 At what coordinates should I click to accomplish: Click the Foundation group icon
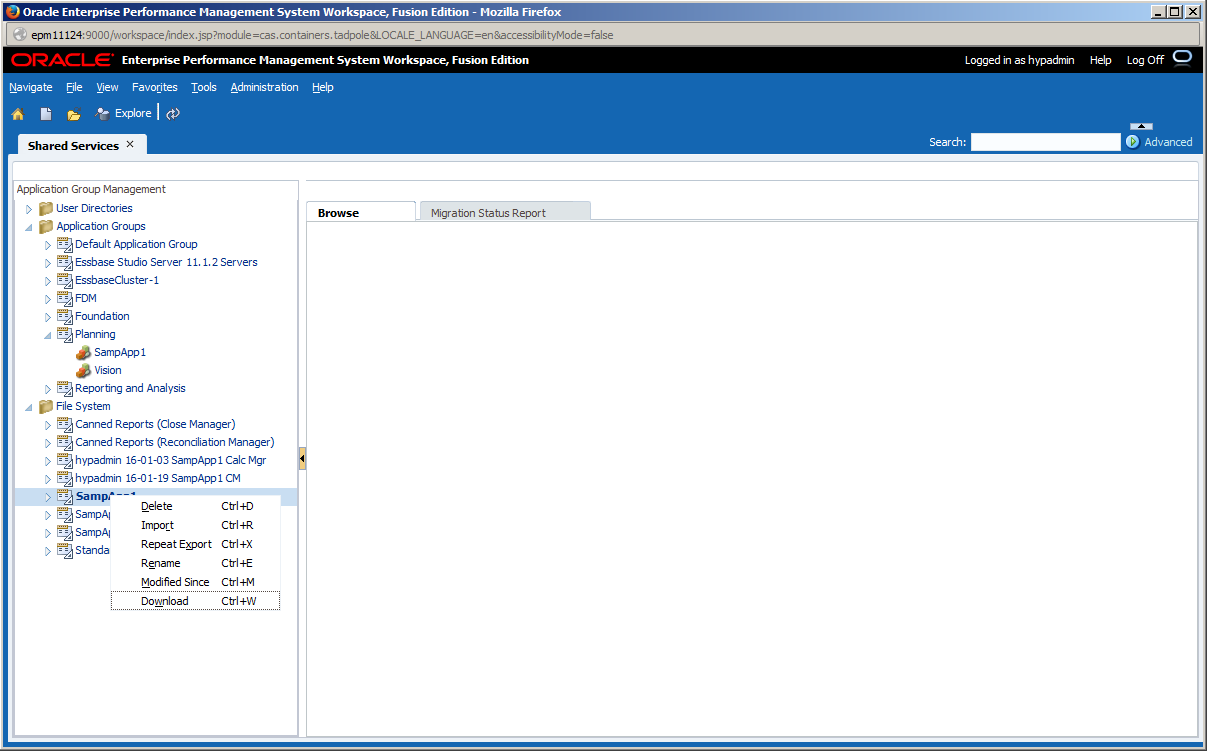coord(65,316)
